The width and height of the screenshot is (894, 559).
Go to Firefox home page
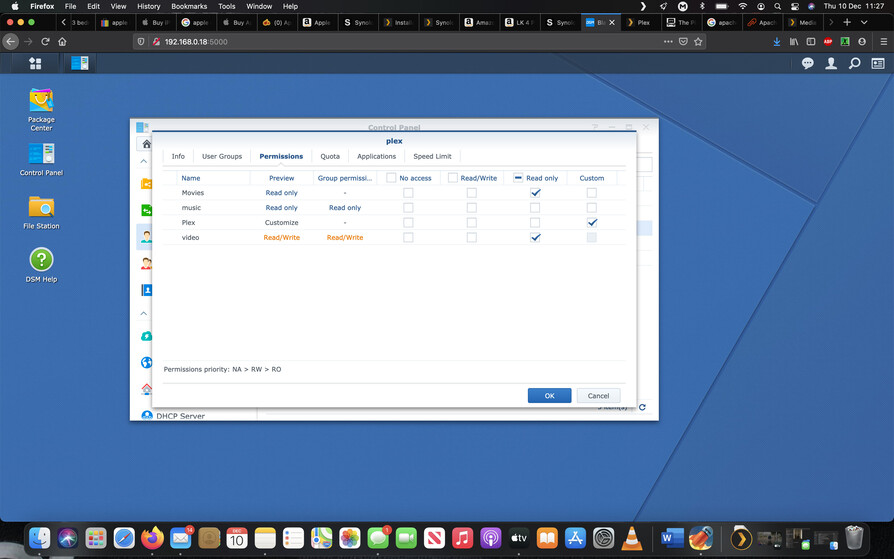(62, 42)
